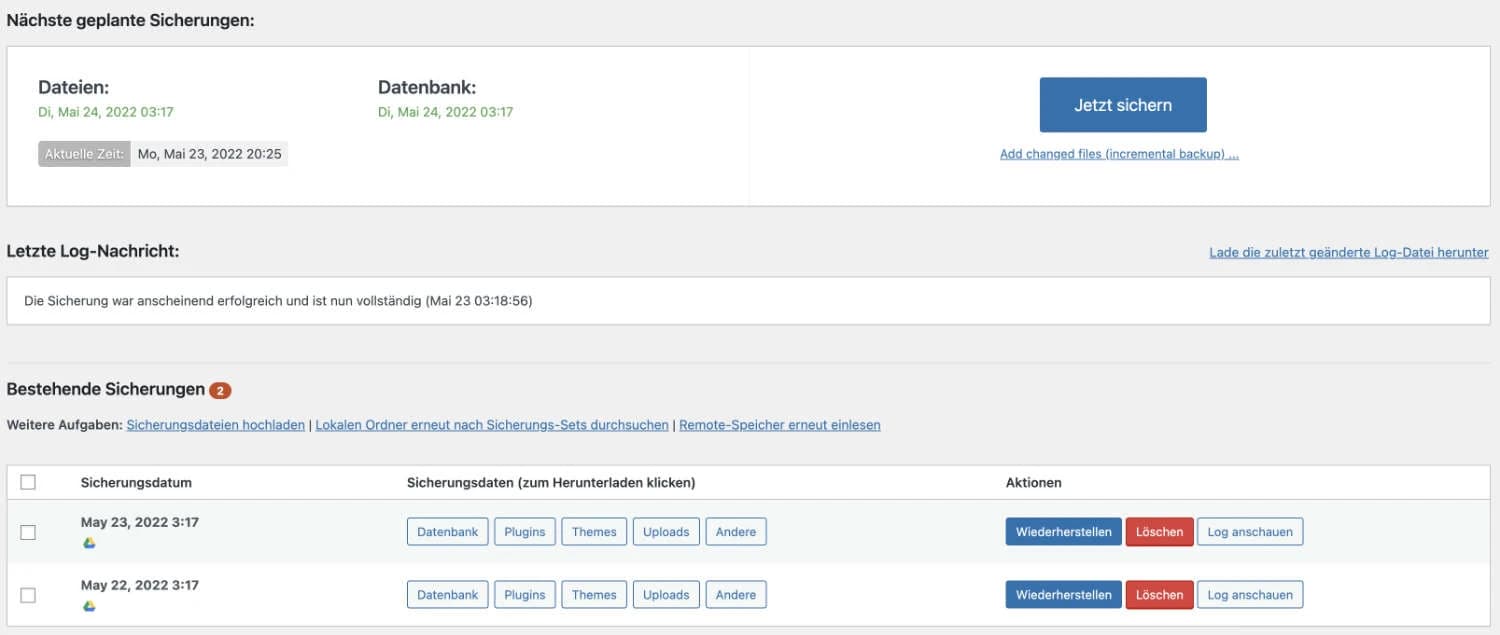
Task: Download 'Andere' files from the May 23 backup
Action: pos(736,531)
